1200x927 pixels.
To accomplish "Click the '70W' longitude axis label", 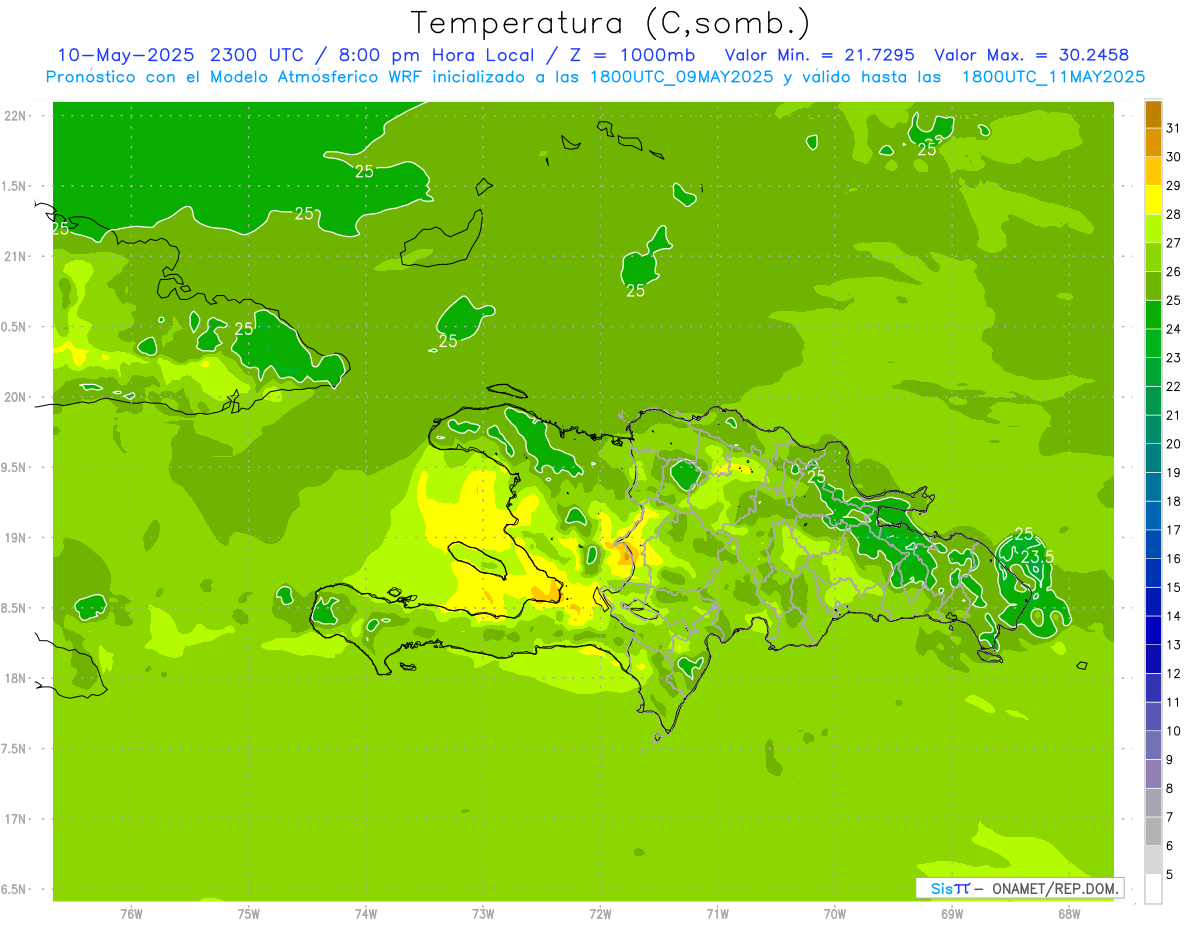I will [x=835, y=913].
